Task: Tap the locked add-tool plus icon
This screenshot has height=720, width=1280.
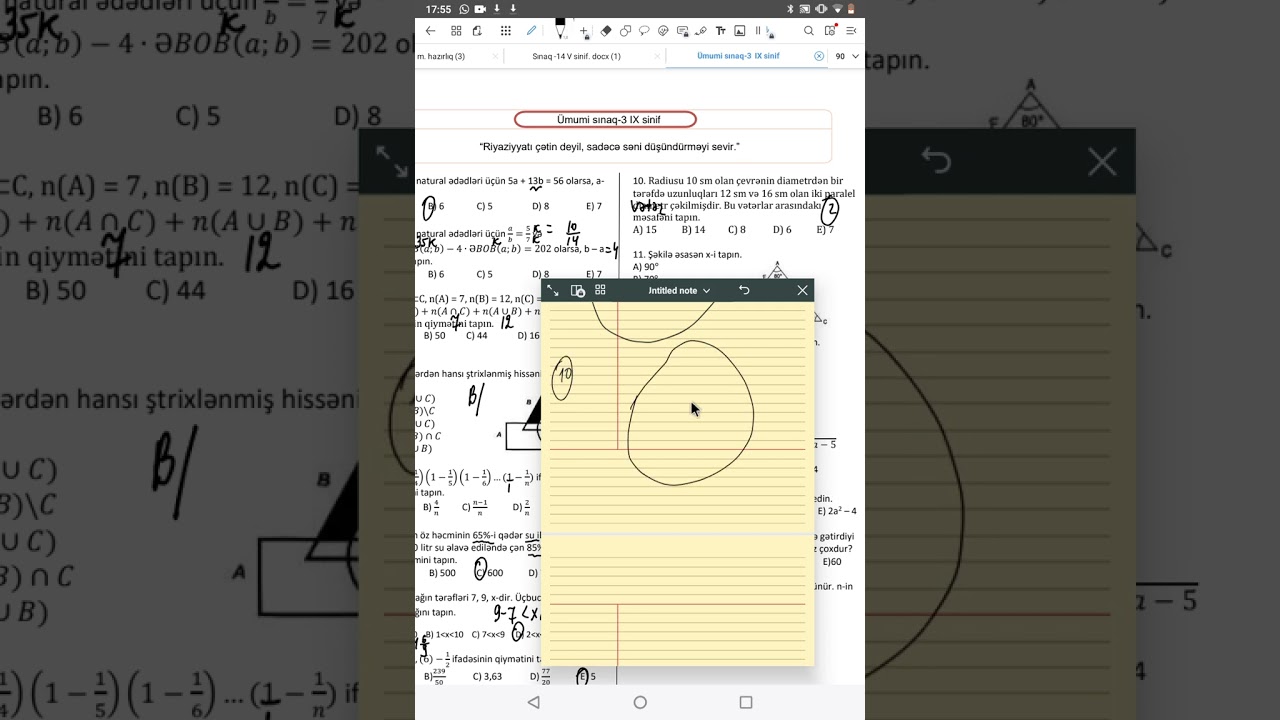Action: (x=584, y=32)
